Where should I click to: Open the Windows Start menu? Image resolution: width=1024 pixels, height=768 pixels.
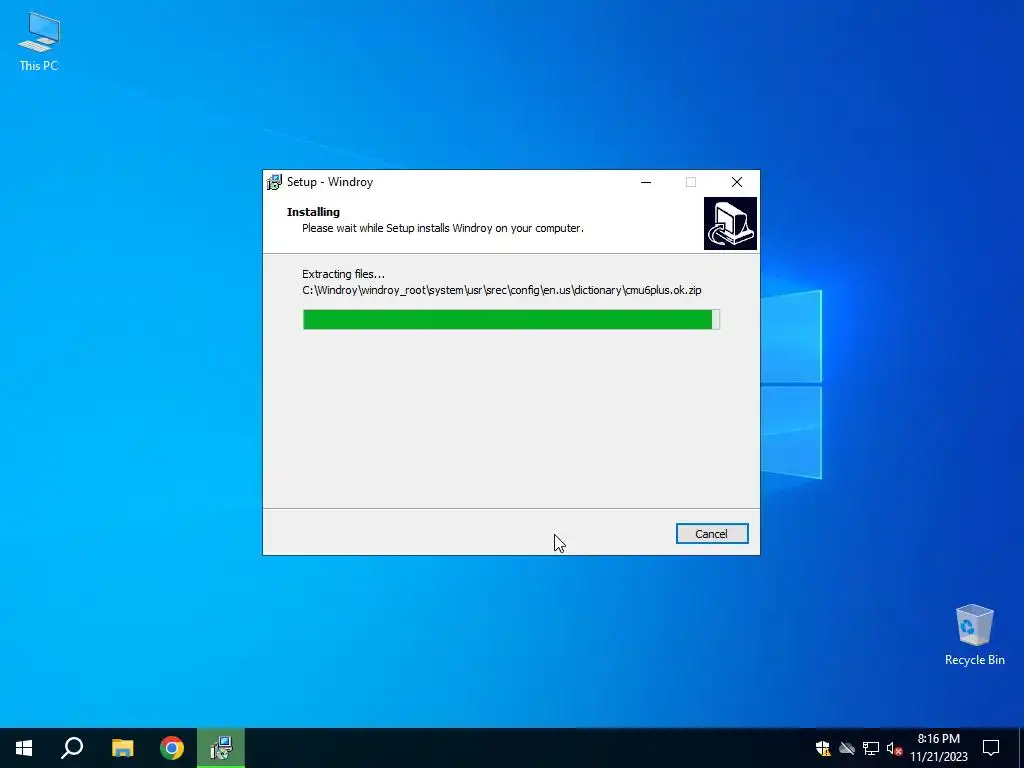pos(24,748)
